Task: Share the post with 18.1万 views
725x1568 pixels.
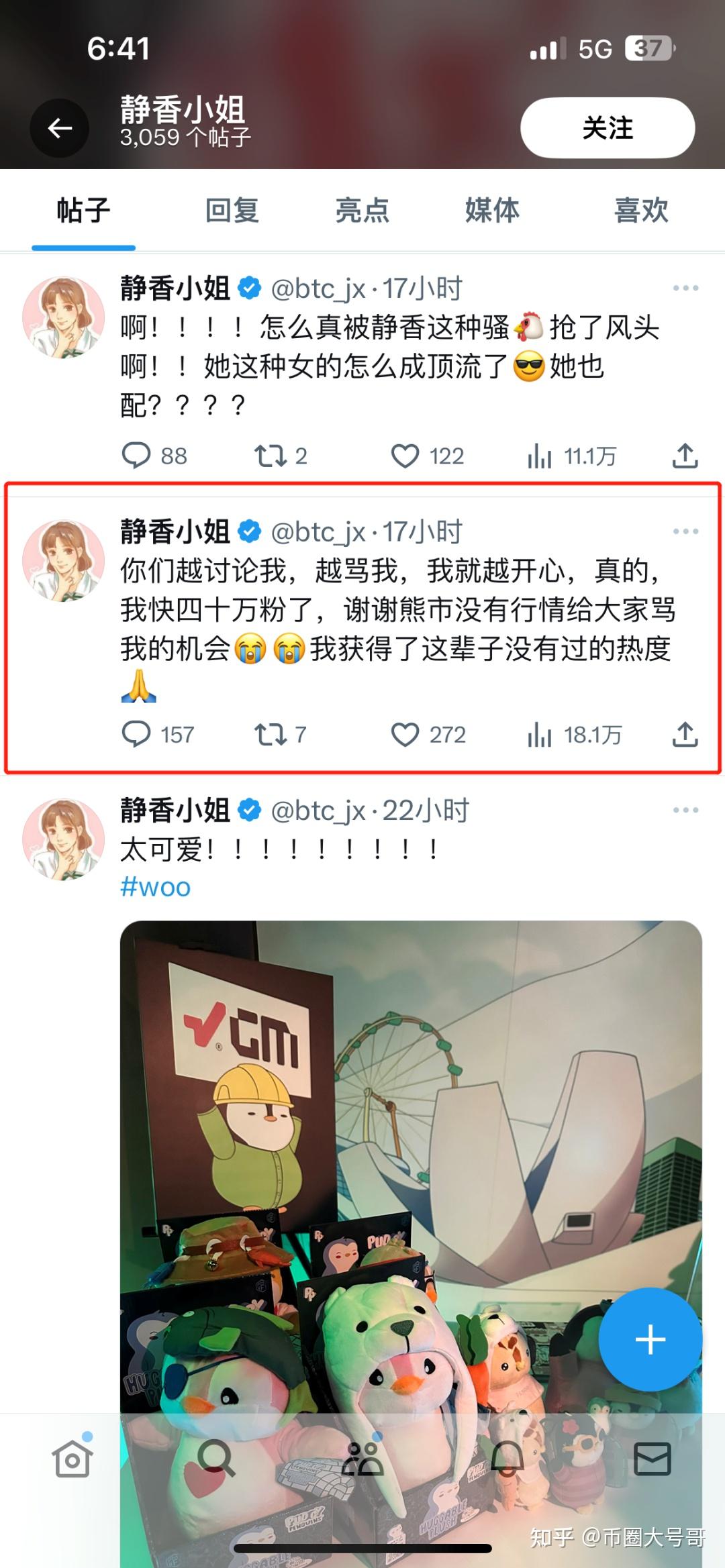Action: pyautogui.click(x=685, y=735)
